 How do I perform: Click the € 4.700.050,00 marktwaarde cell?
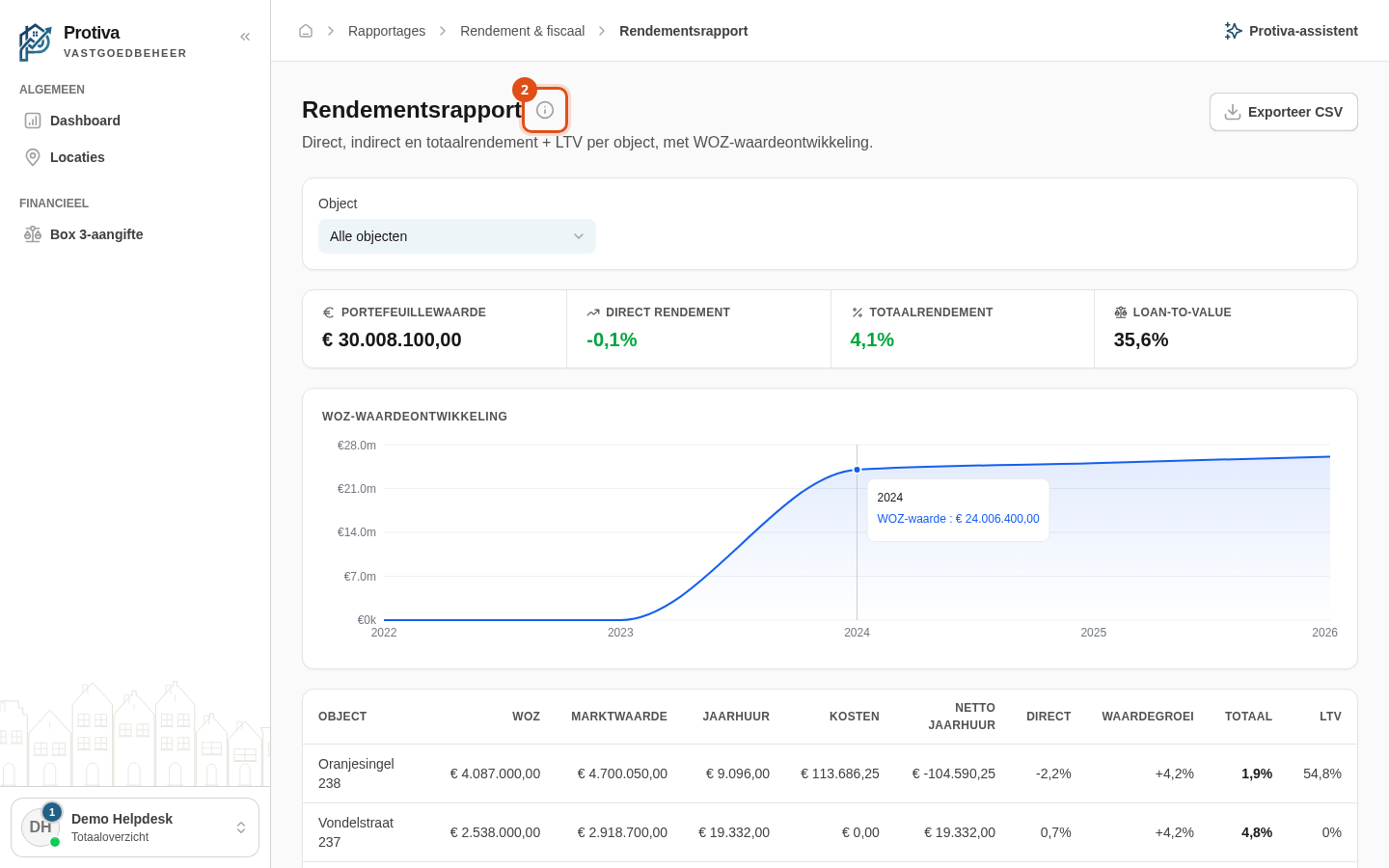click(622, 773)
